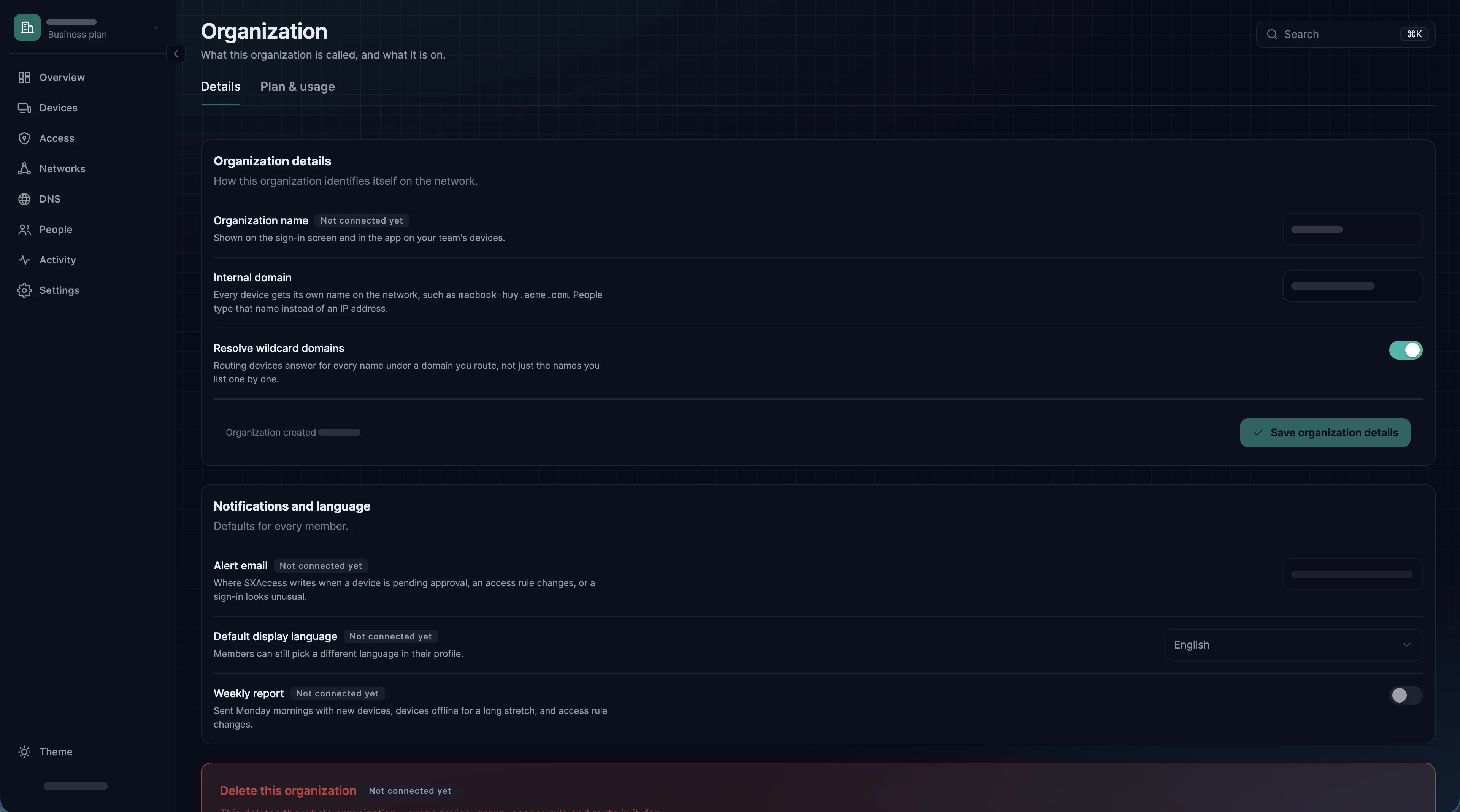Click the organization building logo icon
1460x812 pixels.
click(27, 27)
